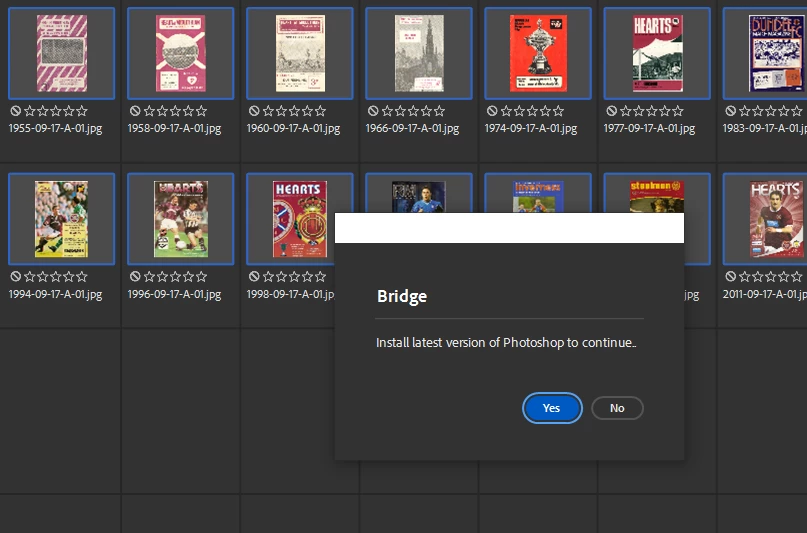Select the 1977 HEARTS programme thumbnail
The image size is (807, 533).
[657, 53]
